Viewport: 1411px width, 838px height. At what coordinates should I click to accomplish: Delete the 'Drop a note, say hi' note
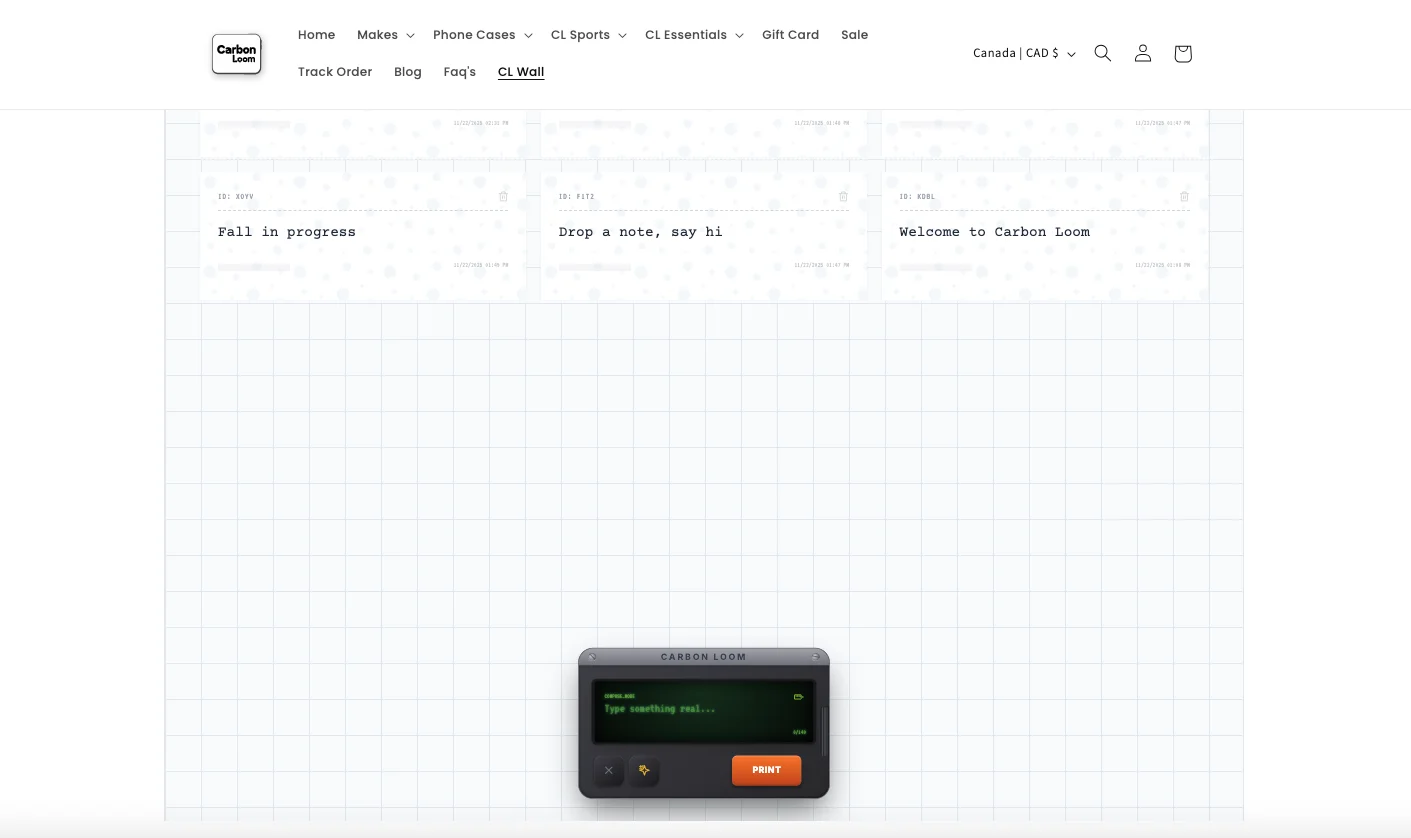pyautogui.click(x=843, y=197)
